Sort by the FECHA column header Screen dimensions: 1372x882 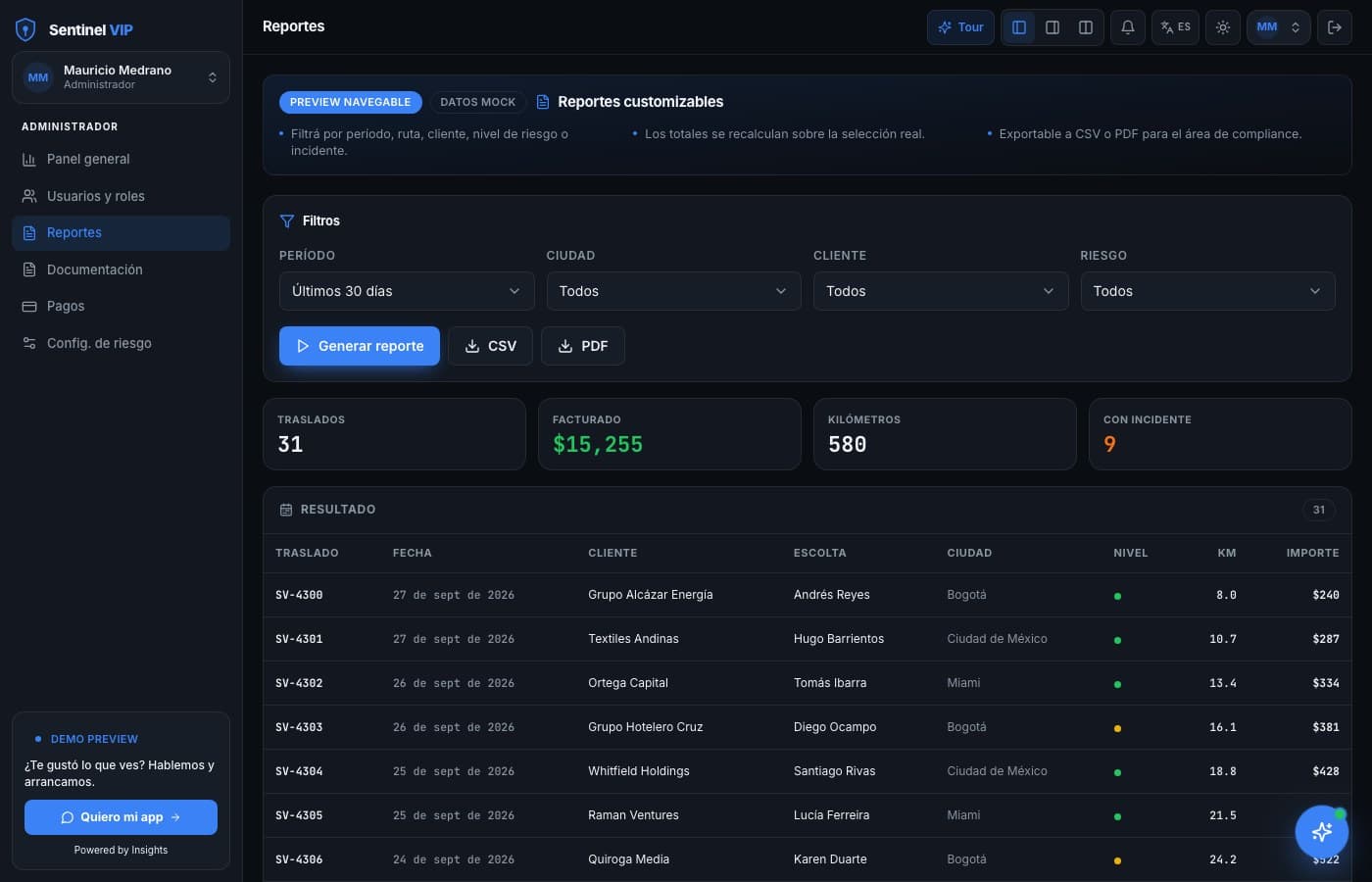point(413,553)
